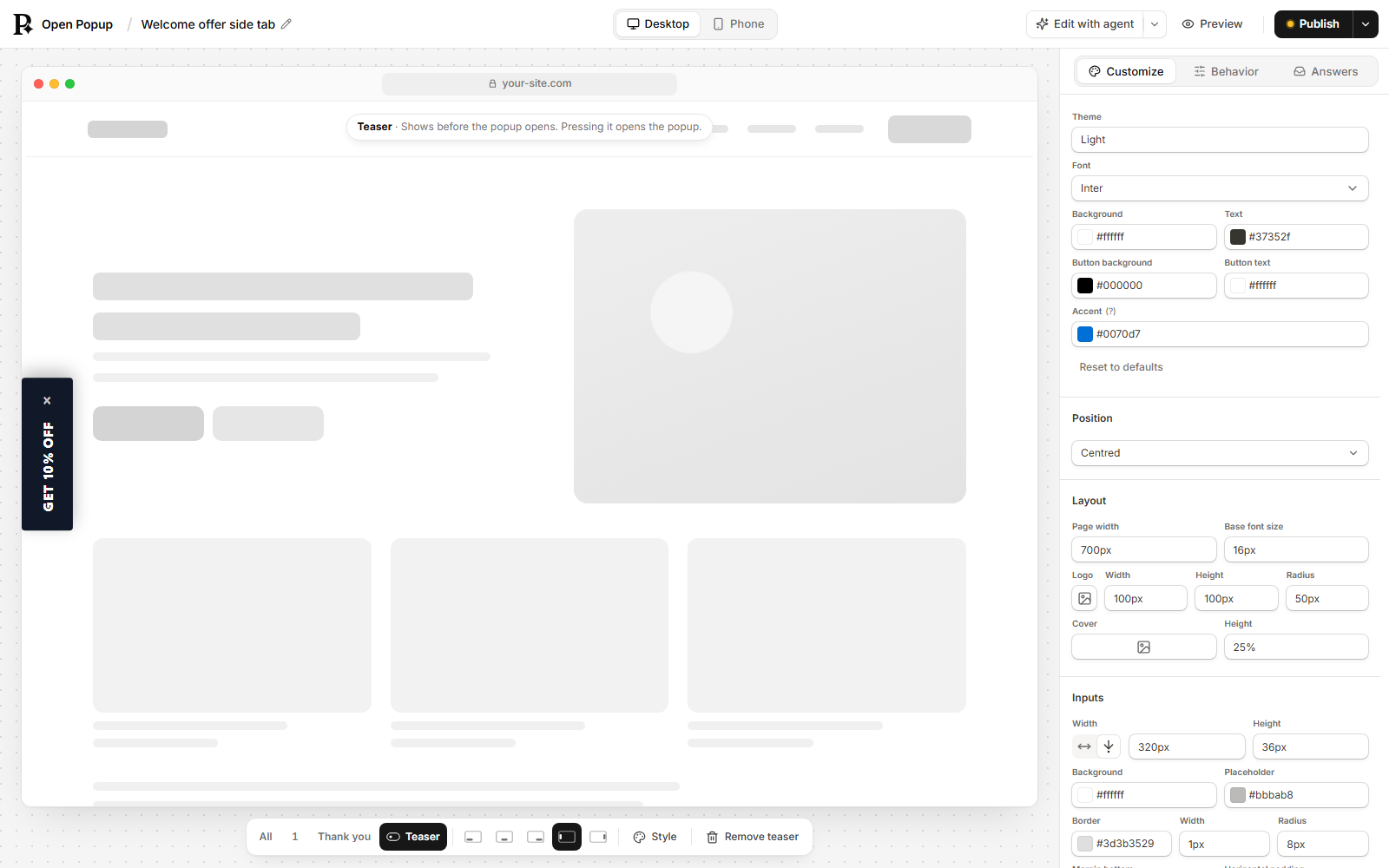
Task: Click the Accent help question mark
Action: coord(1110,311)
